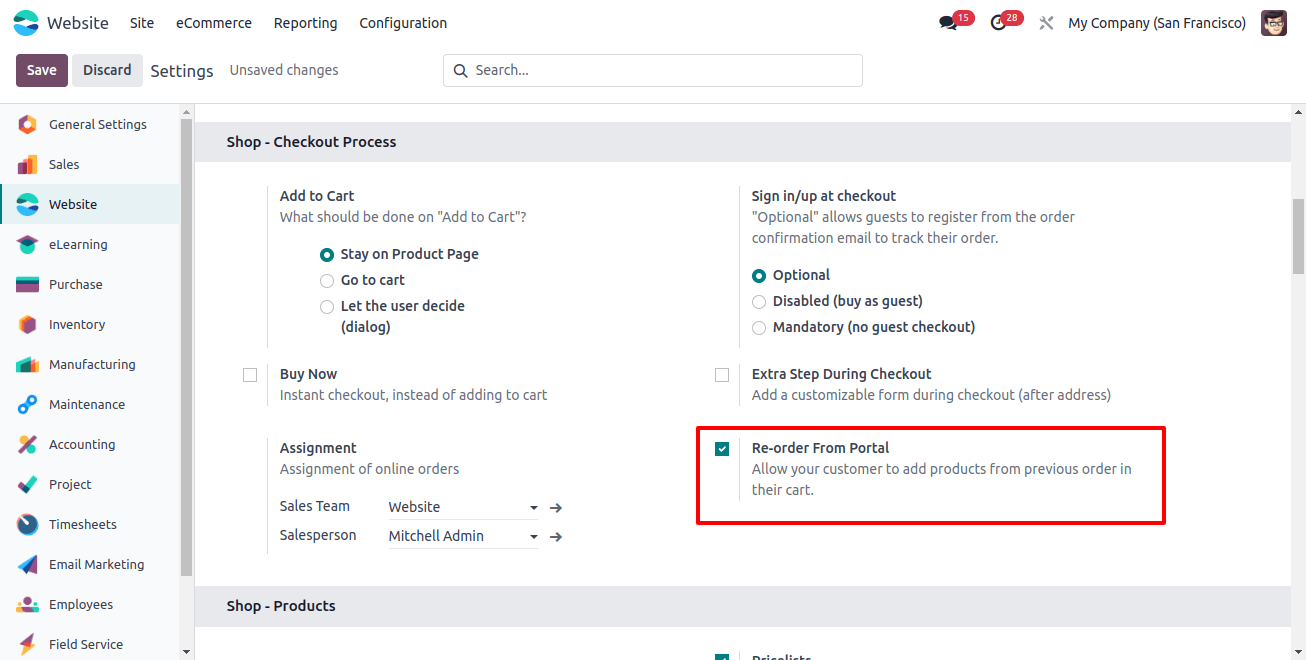Click the Add to Cart setting label
The image size is (1306, 660).
click(x=317, y=196)
